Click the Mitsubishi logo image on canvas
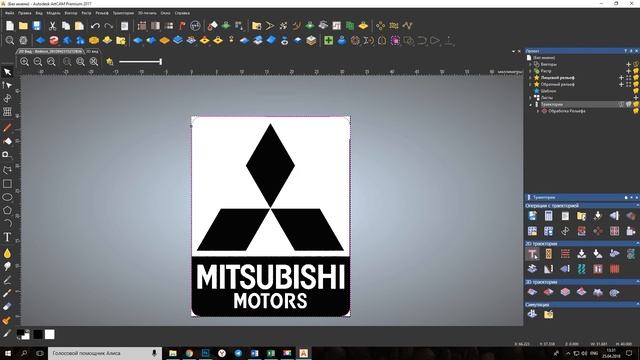 271,216
